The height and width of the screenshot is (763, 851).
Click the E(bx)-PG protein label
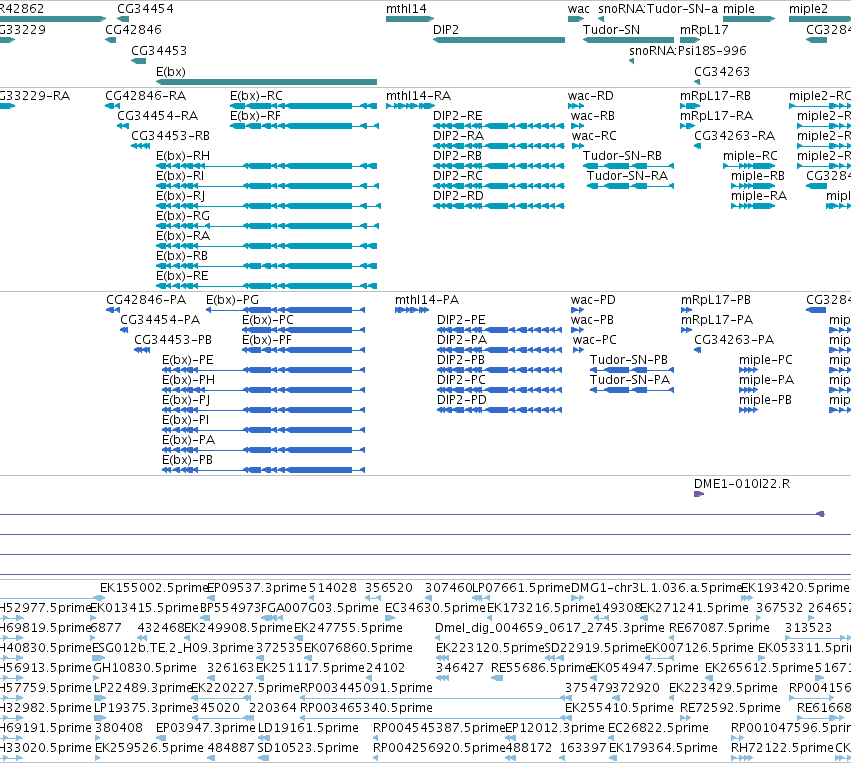pos(232,300)
